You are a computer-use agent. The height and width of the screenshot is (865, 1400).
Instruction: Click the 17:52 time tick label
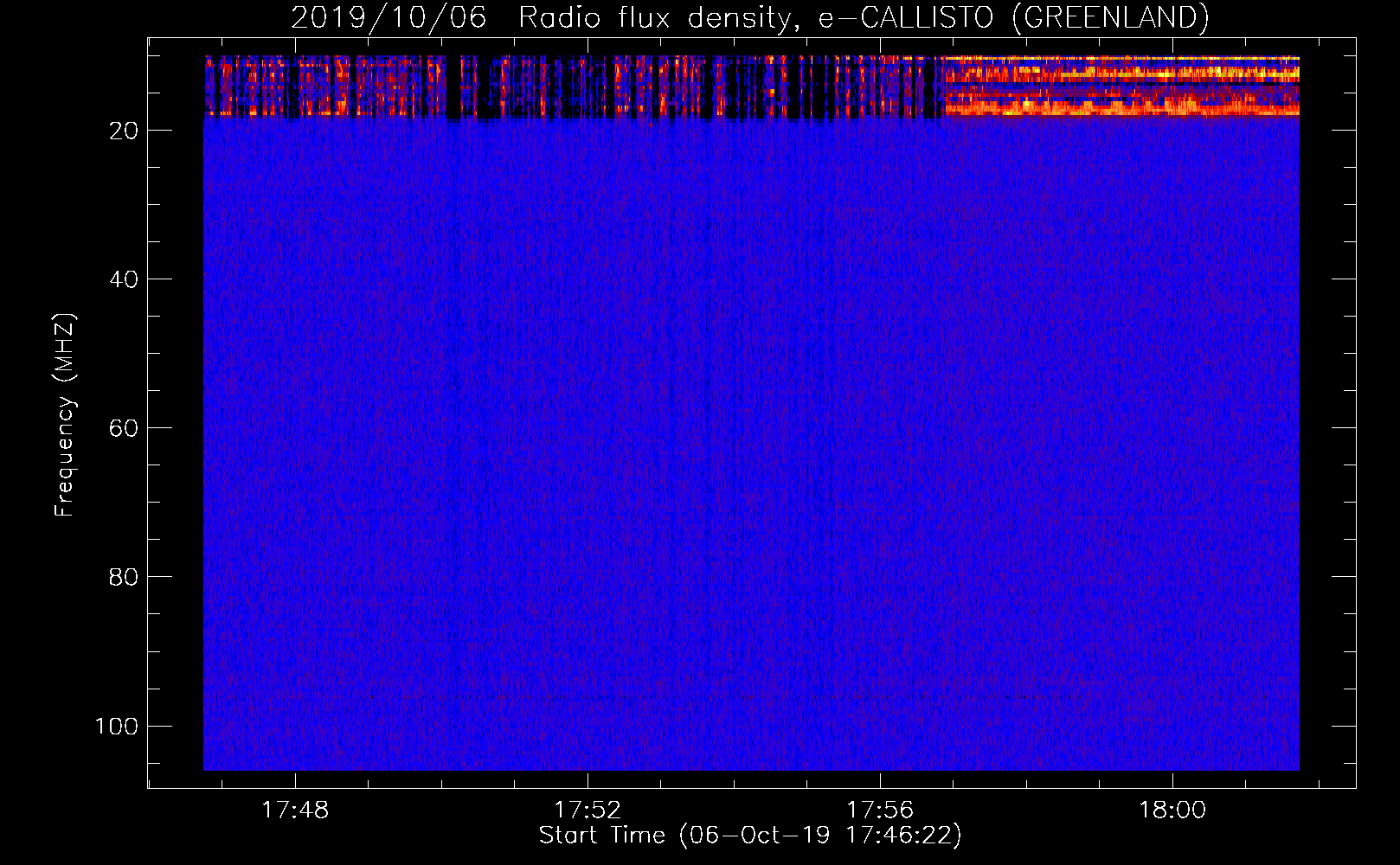coord(588,811)
